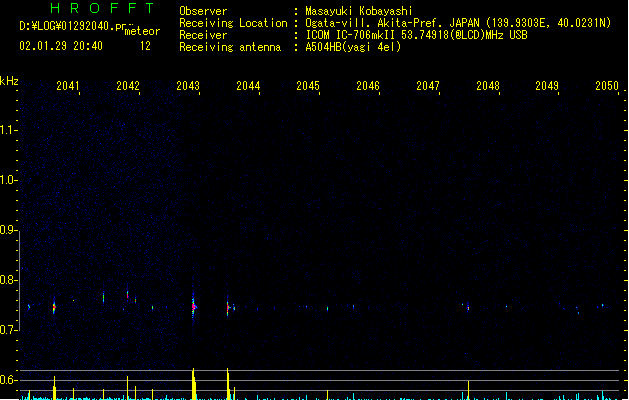The width and height of the screenshot is (629, 400).
Task: Click the 0.7 kHz frequency tick label
Action: click(x=8, y=330)
